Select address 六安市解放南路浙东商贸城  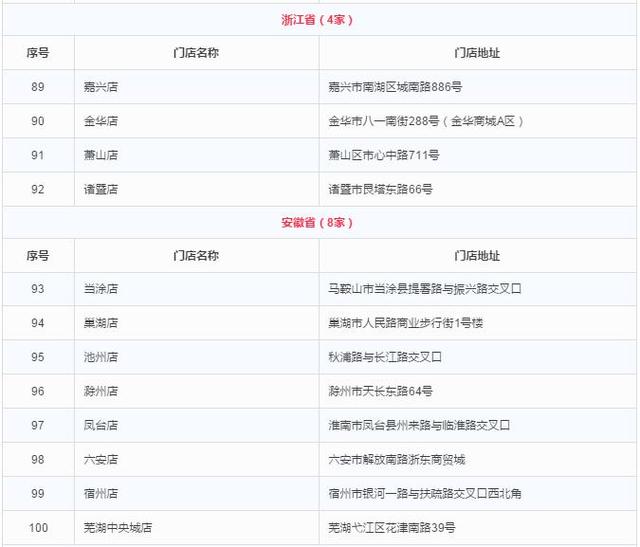(397, 460)
